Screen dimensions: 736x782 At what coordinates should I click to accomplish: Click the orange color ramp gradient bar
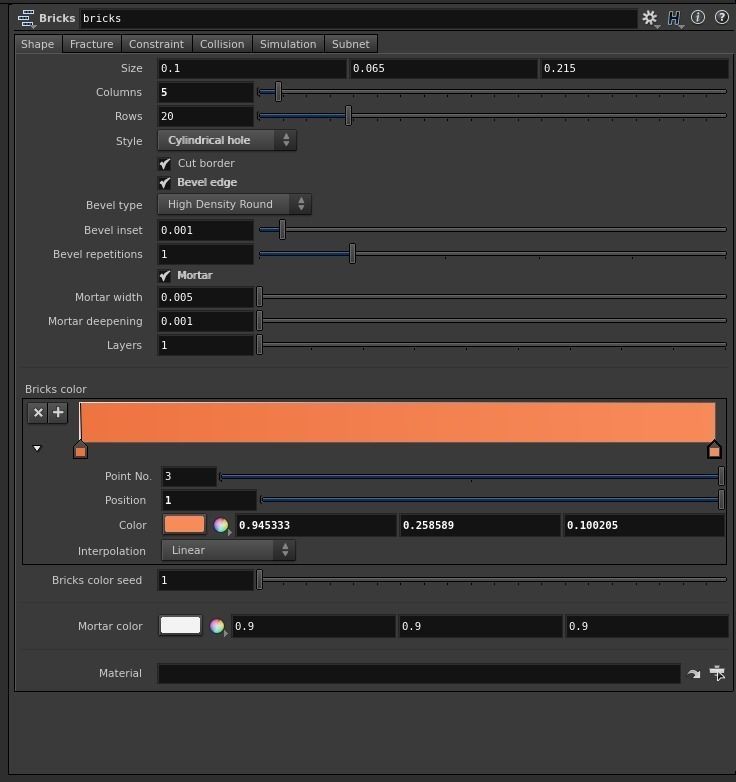click(397, 422)
